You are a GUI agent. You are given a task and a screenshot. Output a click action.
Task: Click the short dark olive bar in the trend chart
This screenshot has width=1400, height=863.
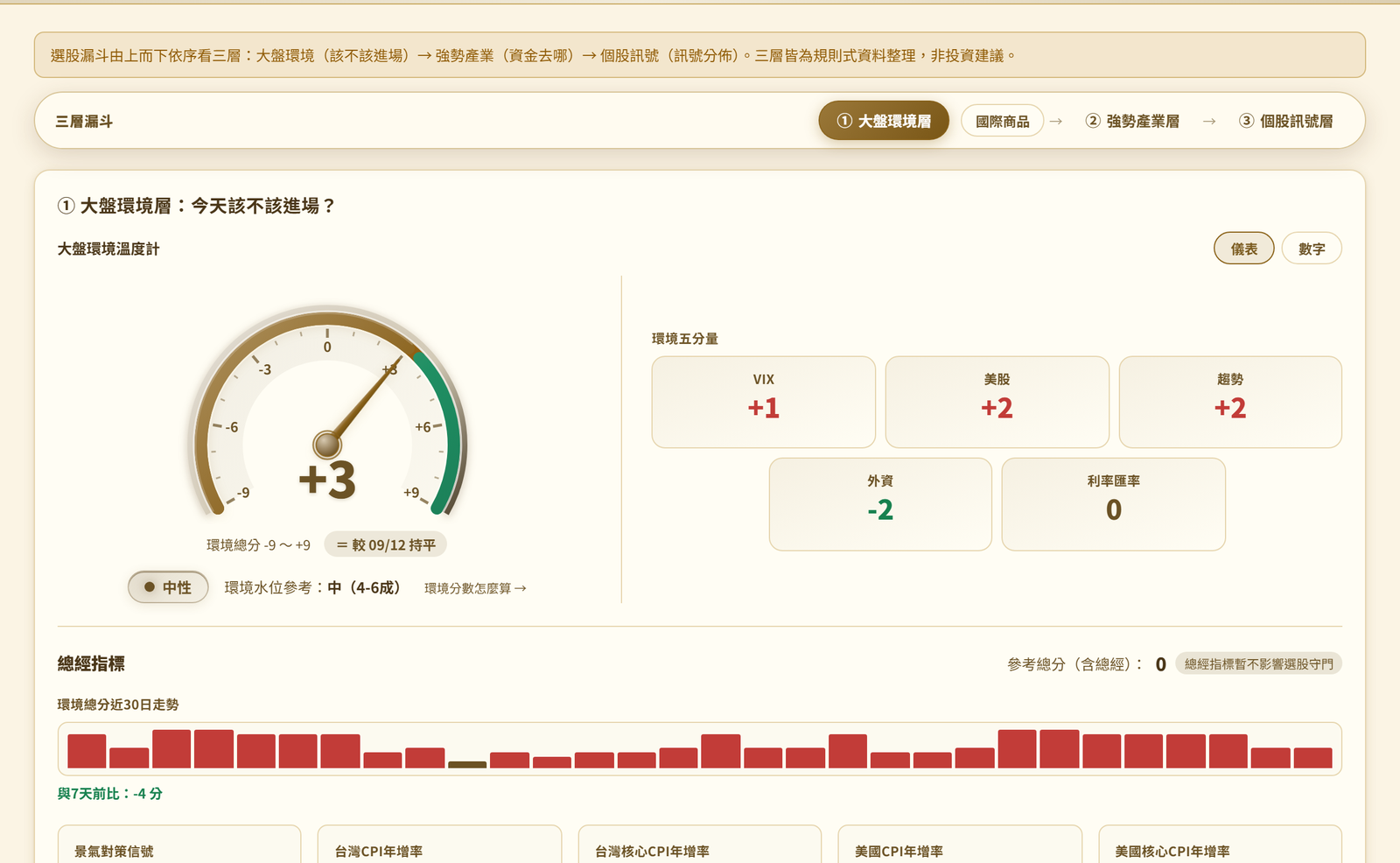(467, 764)
